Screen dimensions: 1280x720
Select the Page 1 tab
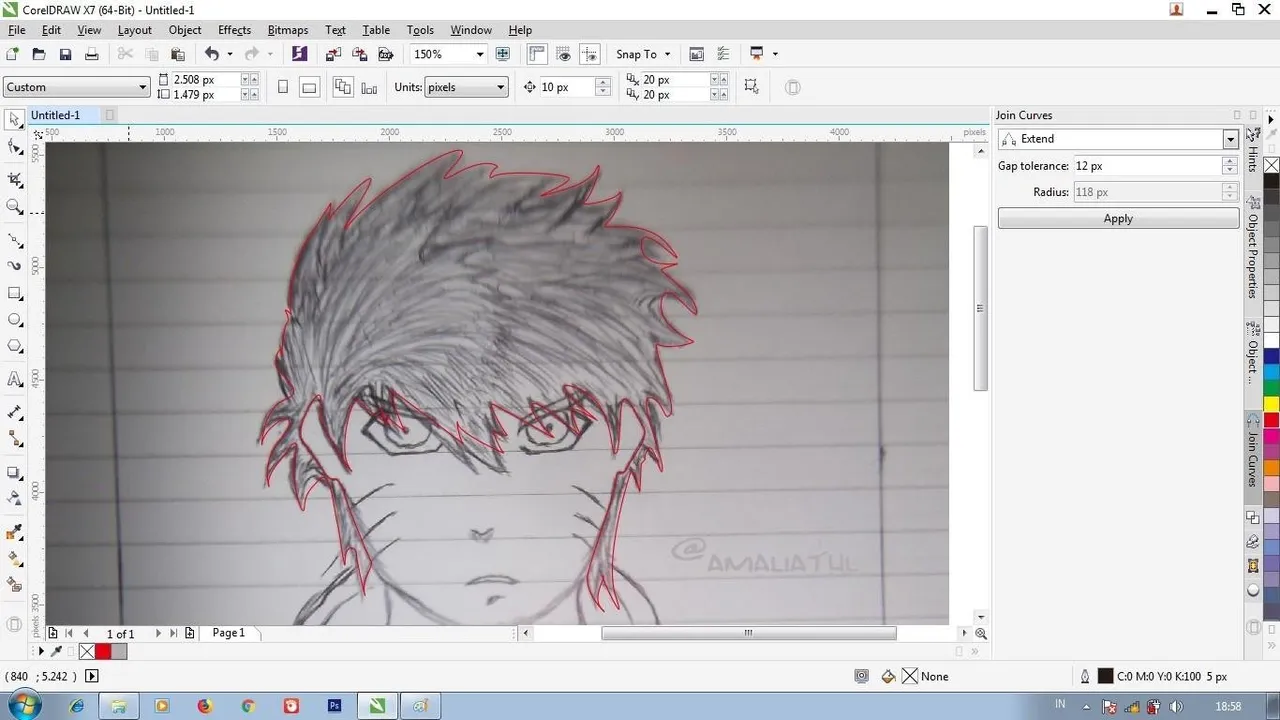click(x=229, y=633)
